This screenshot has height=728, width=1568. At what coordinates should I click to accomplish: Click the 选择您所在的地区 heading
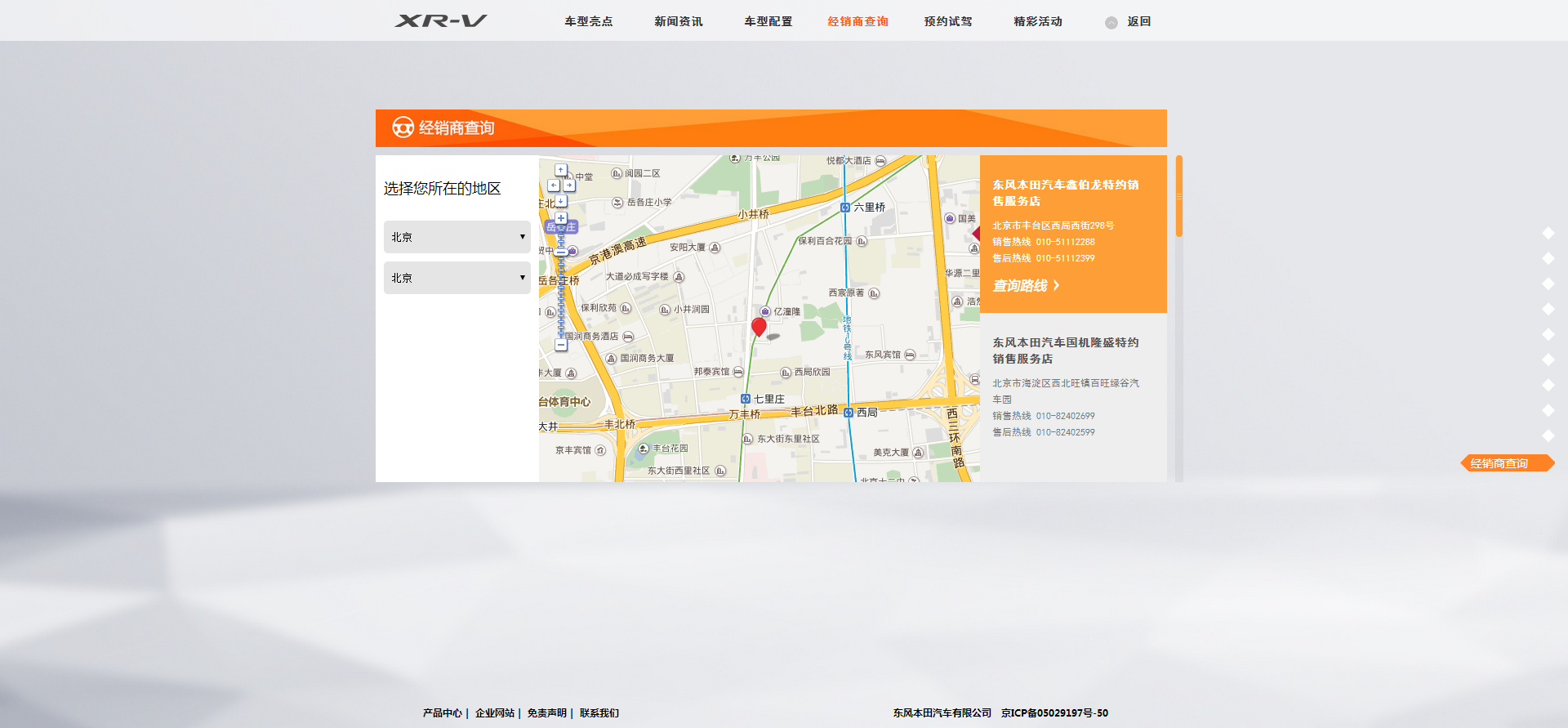pos(443,189)
